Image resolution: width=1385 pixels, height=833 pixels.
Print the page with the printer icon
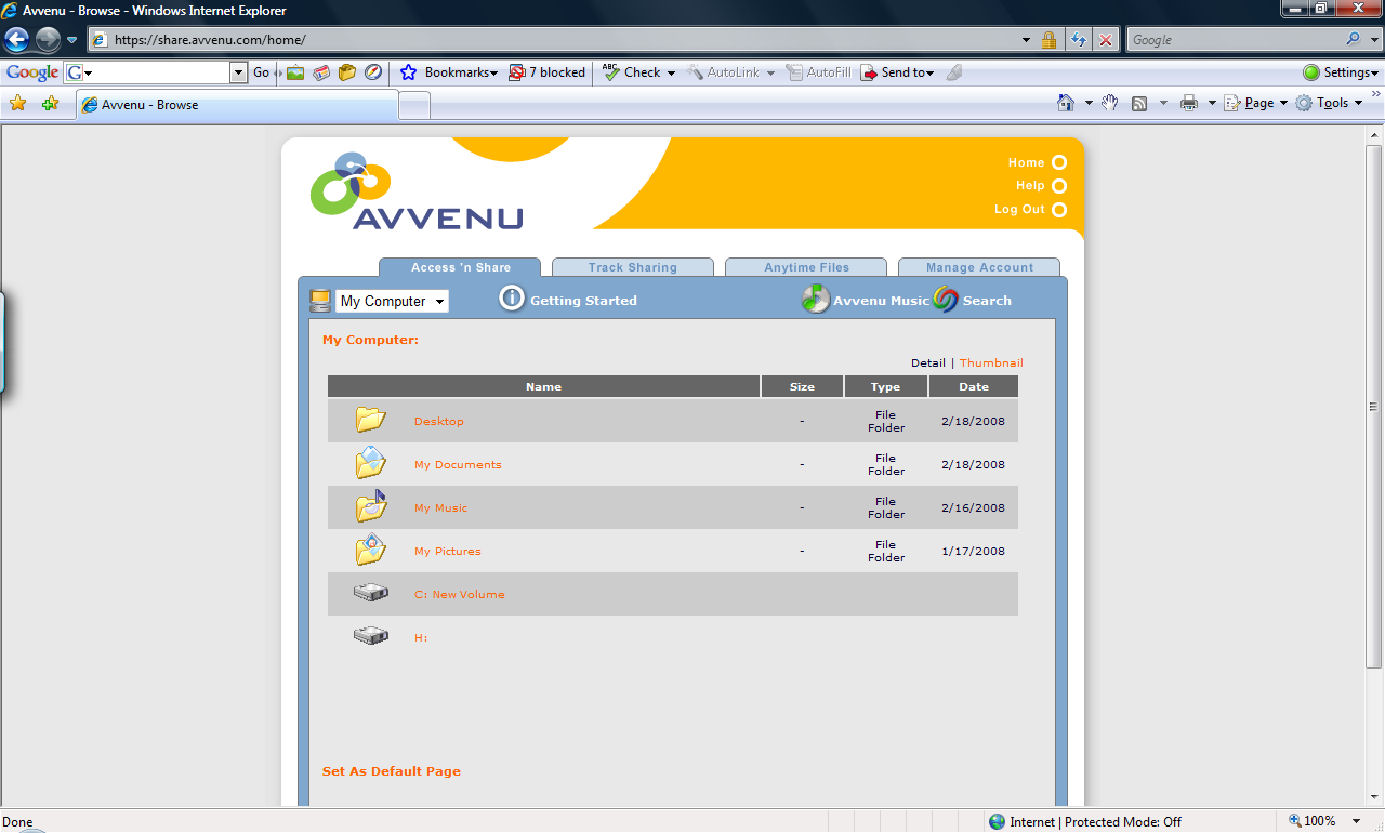pyautogui.click(x=1189, y=102)
